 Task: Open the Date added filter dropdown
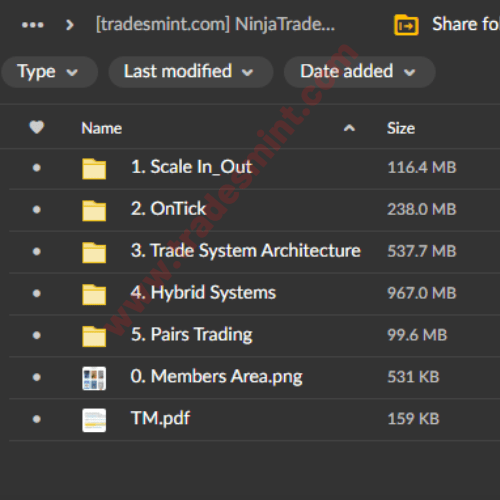(x=359, y=72)
